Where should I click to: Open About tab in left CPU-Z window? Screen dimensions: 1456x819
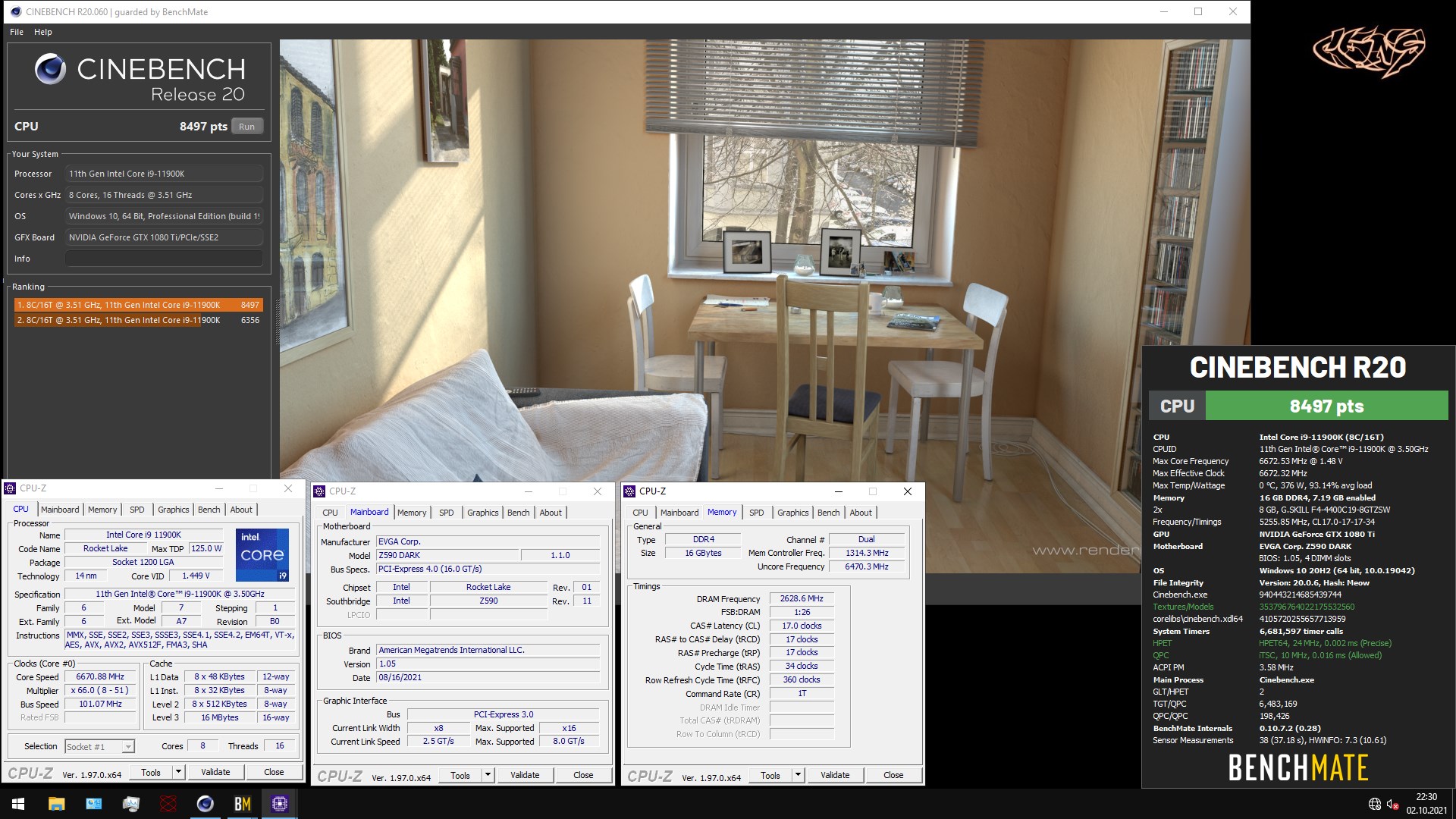[241, 510]
